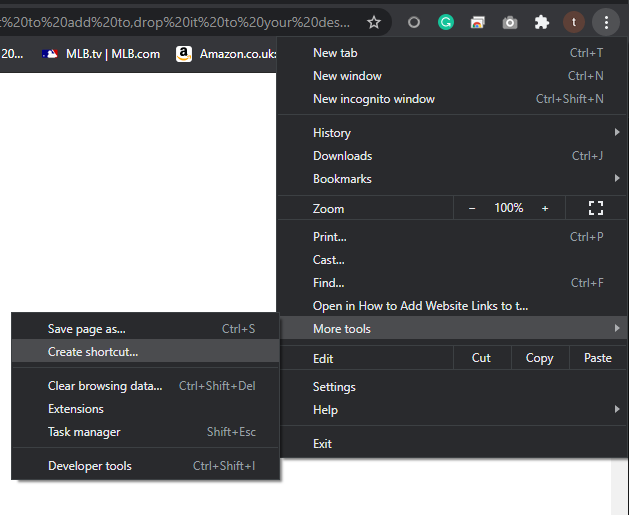Close the Chrome three-dot menu button
629x515 pixels.
606,22
